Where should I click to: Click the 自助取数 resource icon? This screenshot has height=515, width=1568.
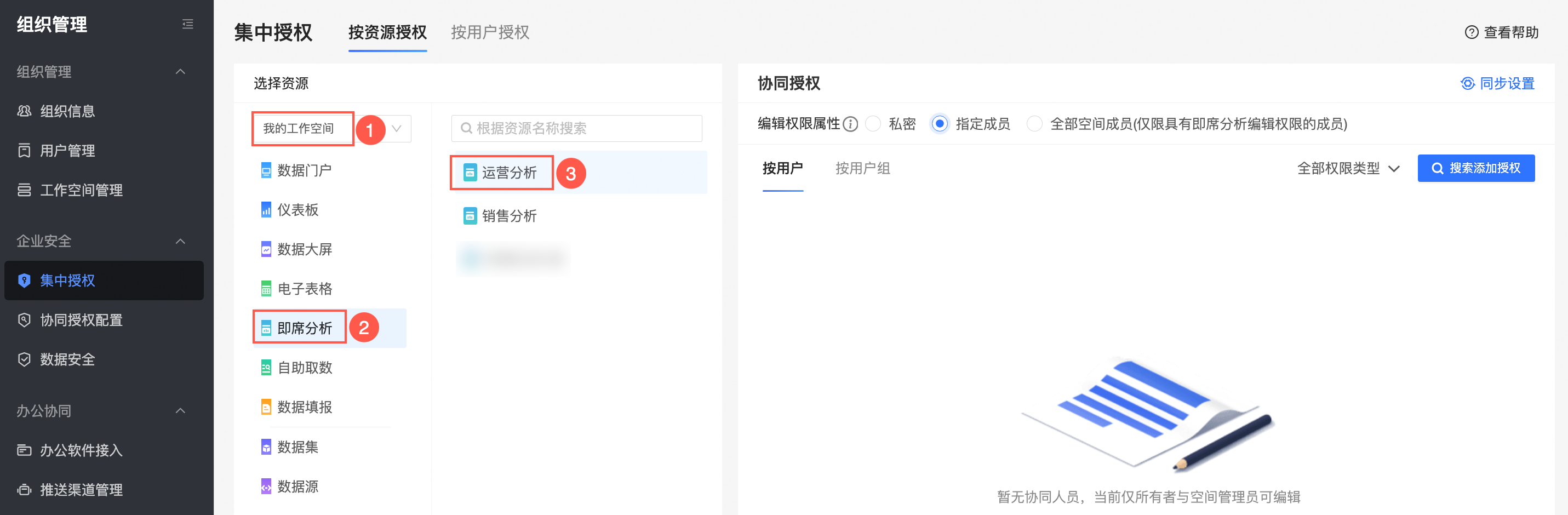point(266,368)
